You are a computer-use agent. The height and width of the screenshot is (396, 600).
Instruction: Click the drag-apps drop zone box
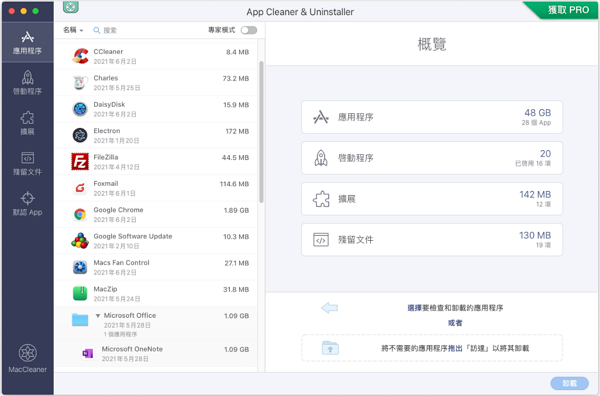click(432, 348)
